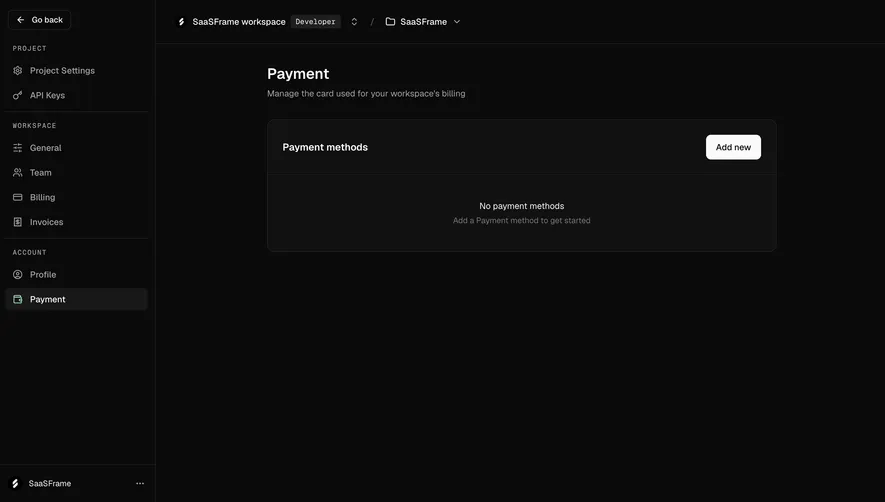
Task: Open General workspace settings
Action: coord(76,148)
